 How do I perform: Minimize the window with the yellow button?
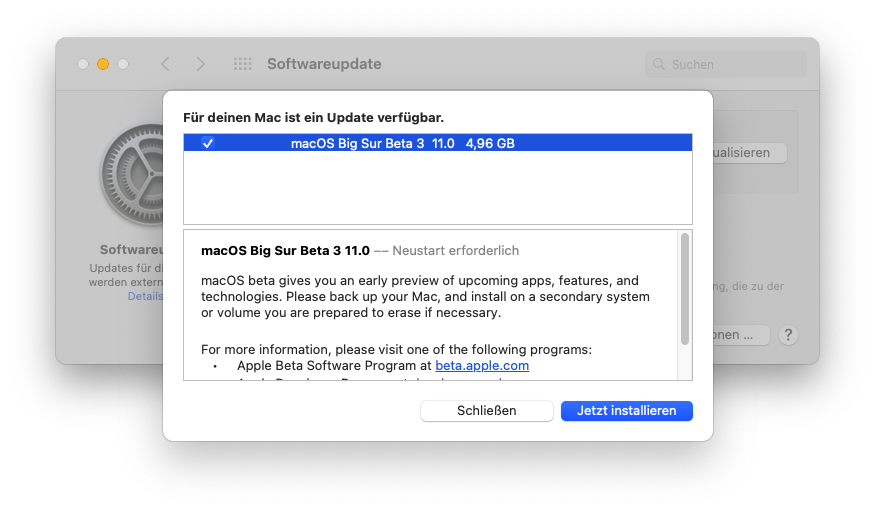click(x=103, y=64)
